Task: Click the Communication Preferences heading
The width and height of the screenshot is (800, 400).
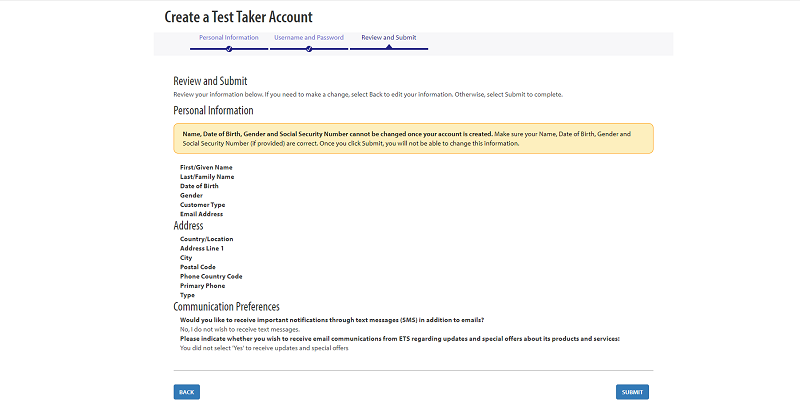Action: 226,307
